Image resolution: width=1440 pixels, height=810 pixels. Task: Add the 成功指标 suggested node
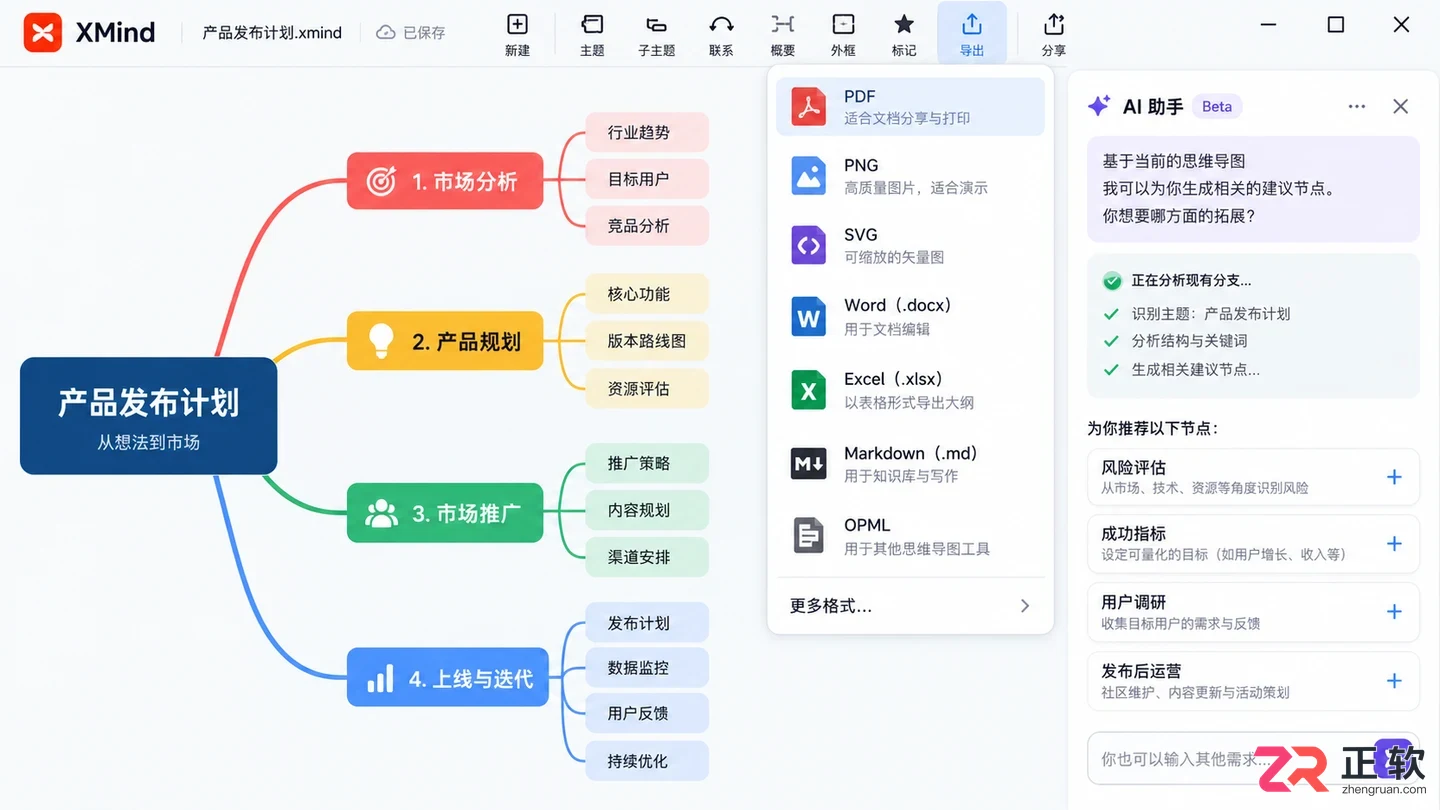click(1394, 544)
